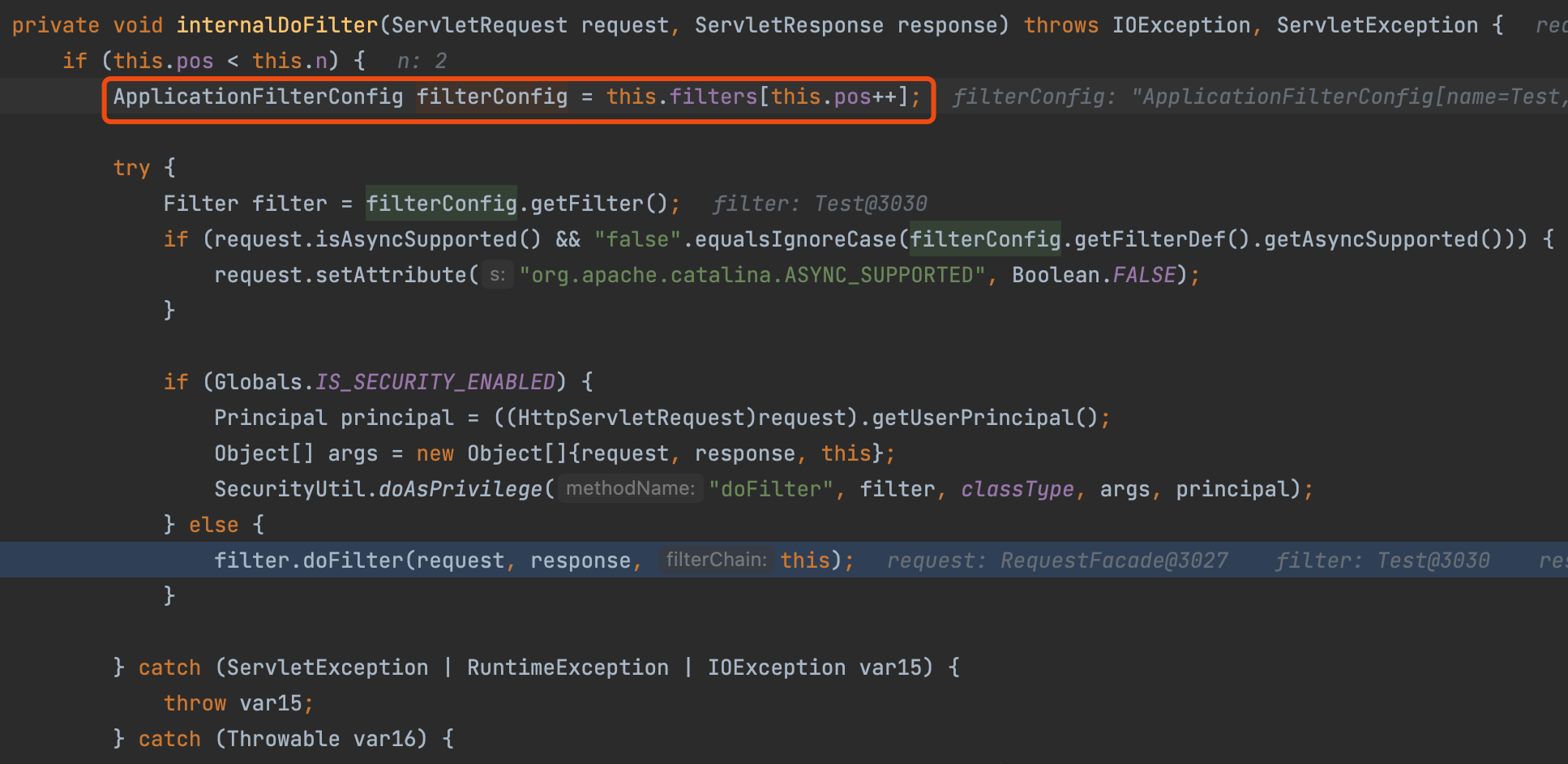Image resolution: width=1568 pixels, height=764 pixels.
Task: Click the HttpServletRequest cast
Action: (x=631, y=418)
